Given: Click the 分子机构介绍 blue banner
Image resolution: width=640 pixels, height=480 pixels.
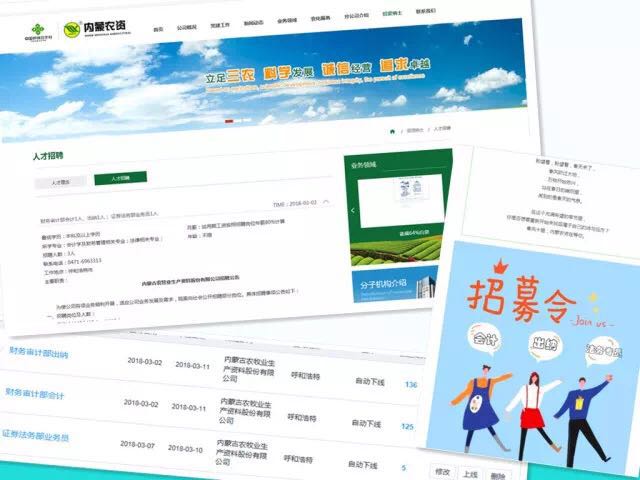Looking at the screenshot, I should [395, 284].
